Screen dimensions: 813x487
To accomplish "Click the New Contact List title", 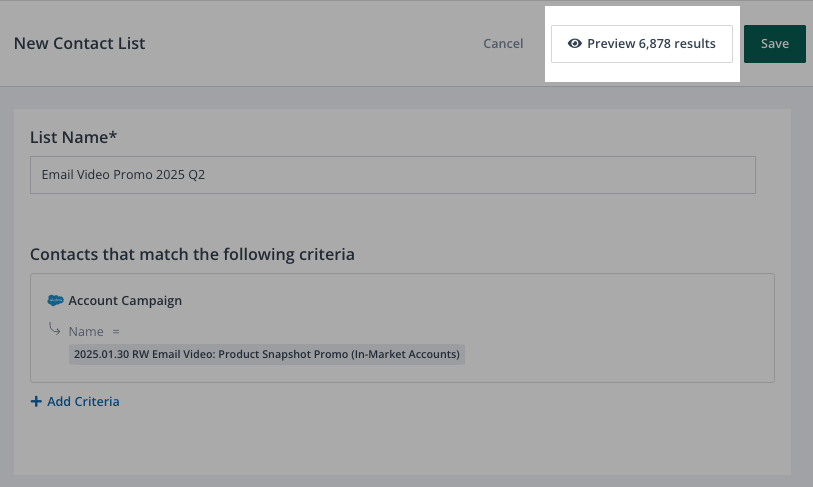I will point(79,44).
